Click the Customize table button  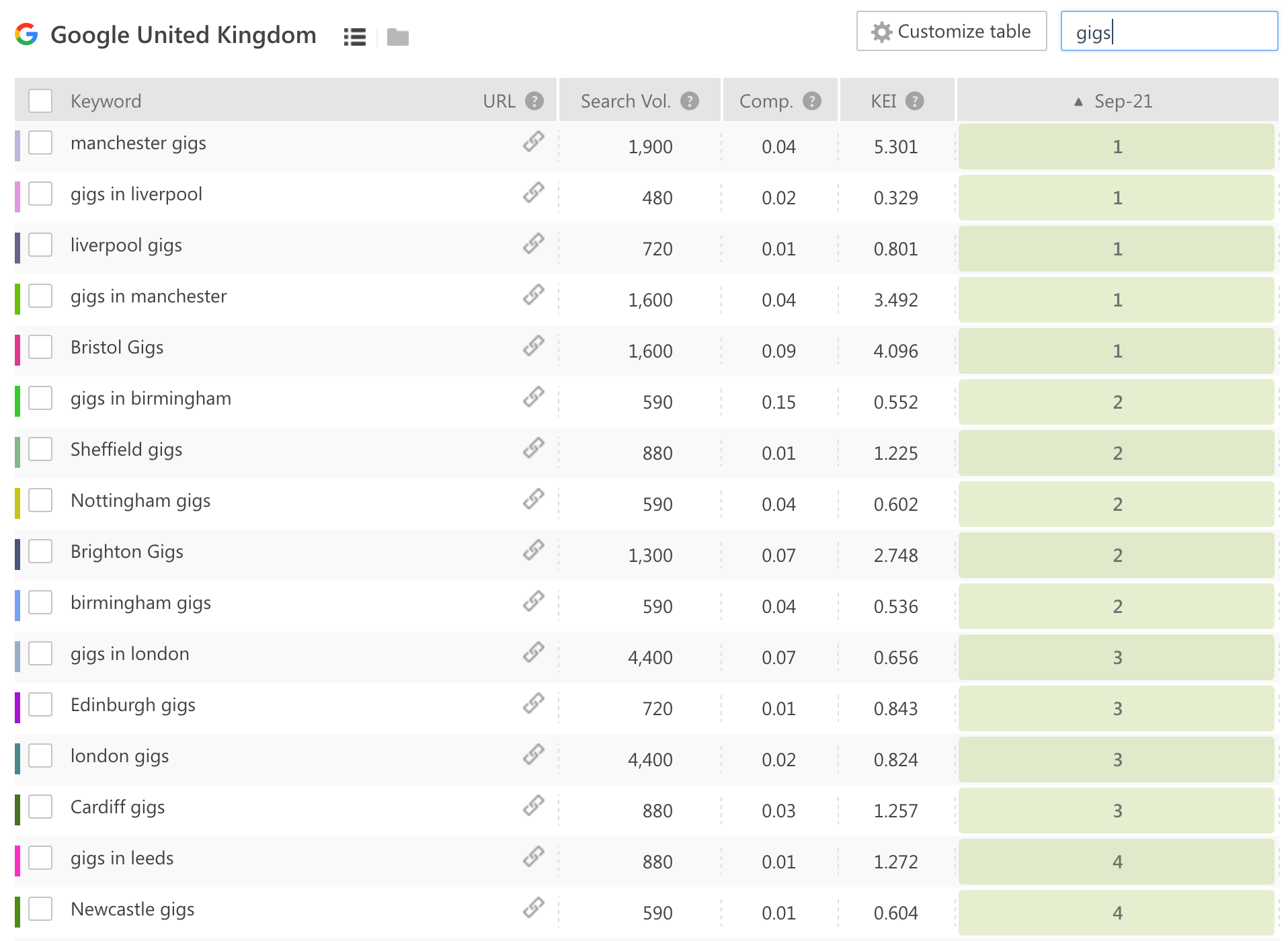pos(951,32)
